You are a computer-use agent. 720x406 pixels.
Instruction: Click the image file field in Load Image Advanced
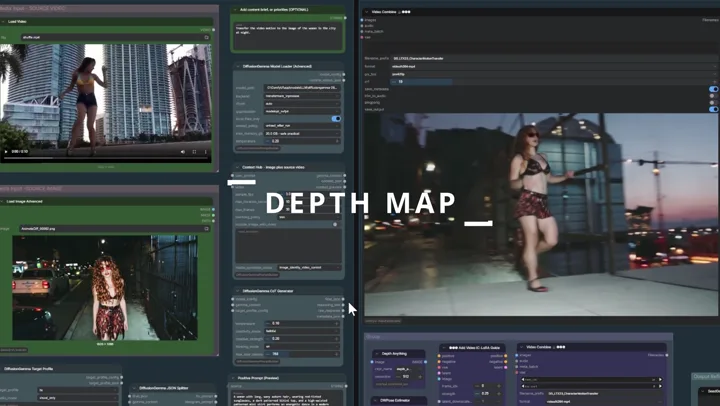click(115, 228)
